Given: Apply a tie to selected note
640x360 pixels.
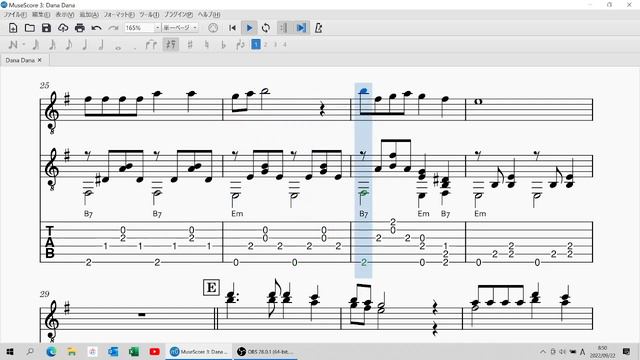Looking at the screenshot, I should pyautogui.click(x=151, y=44).
